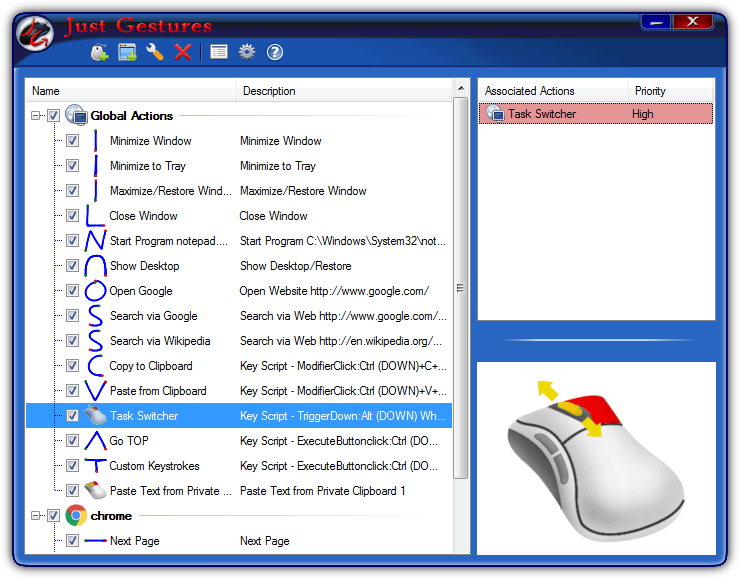The width and height of the screenshot is (740, 578).
Task: Click the line gesture icon for Next Page
Action: pos(95,541)
